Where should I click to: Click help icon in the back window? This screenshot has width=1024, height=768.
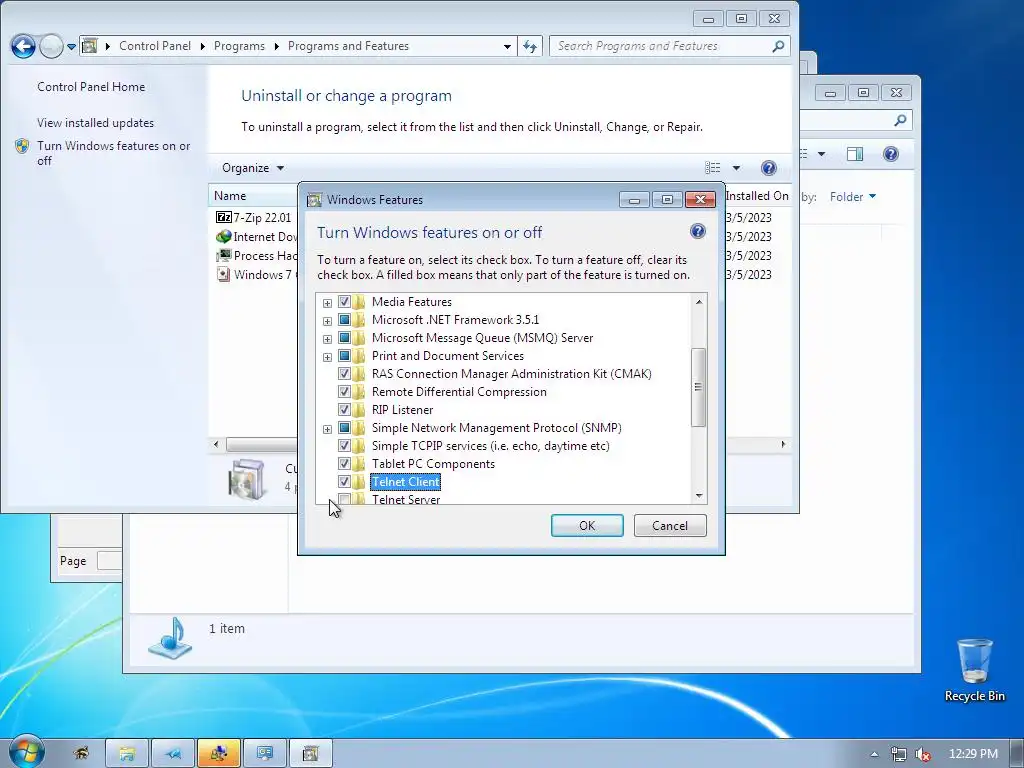click(x=891, y=154)
